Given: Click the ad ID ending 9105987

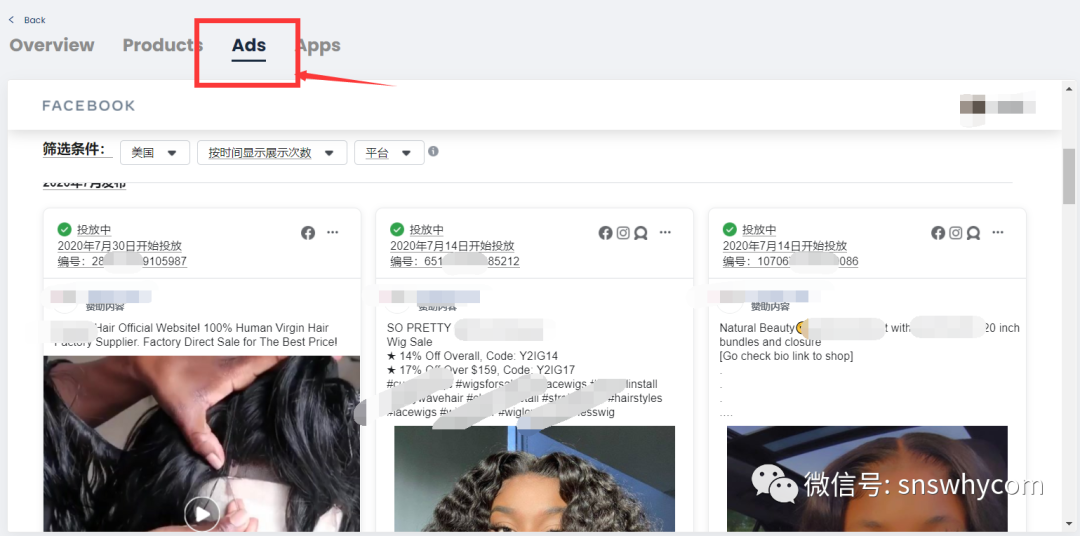Looking at the screenshot, I should click(122, 262).
